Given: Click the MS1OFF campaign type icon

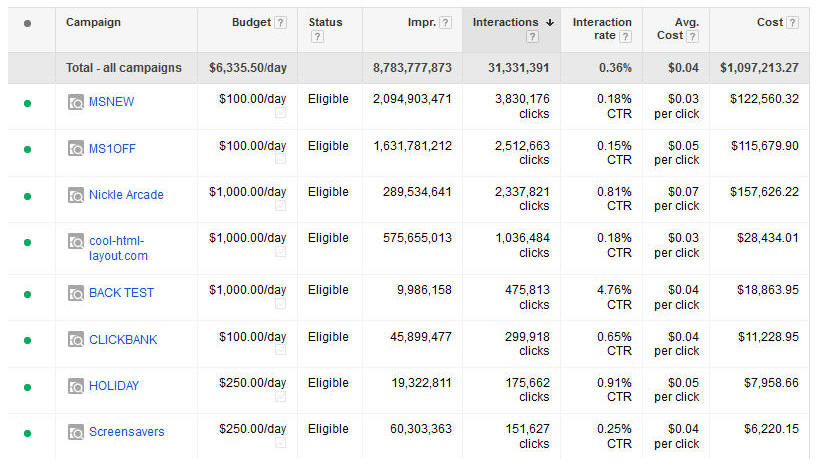Looking at the screenshot, I should 76,149.
